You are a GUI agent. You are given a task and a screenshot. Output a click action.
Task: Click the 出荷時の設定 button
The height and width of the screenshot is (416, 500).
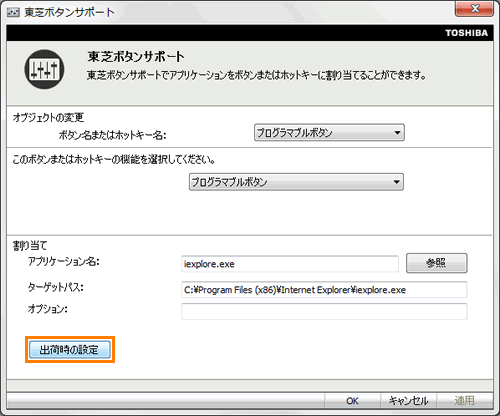pos(70,350)
